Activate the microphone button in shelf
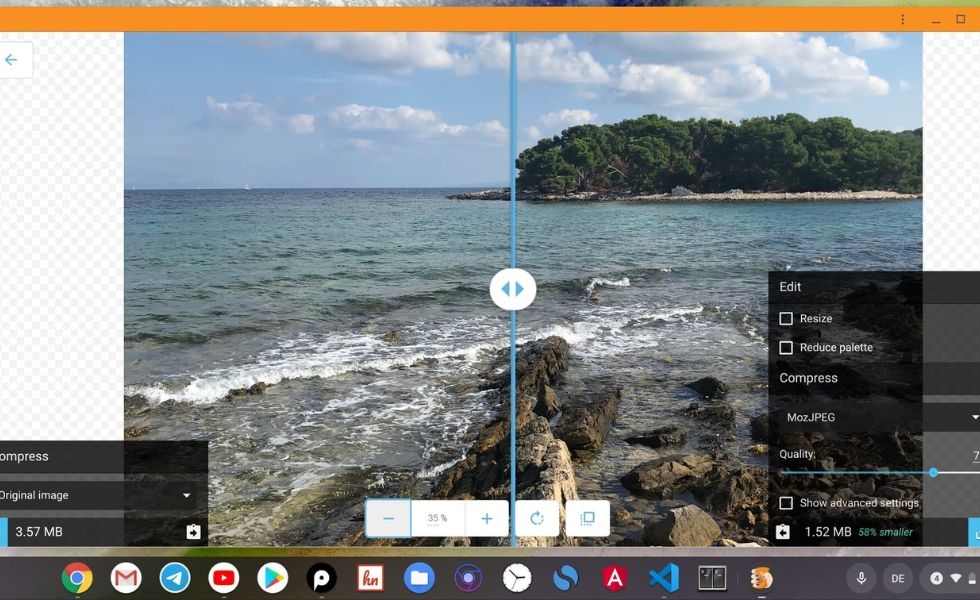This screenshot has width=980, height=600. click(x=861, y=579)
